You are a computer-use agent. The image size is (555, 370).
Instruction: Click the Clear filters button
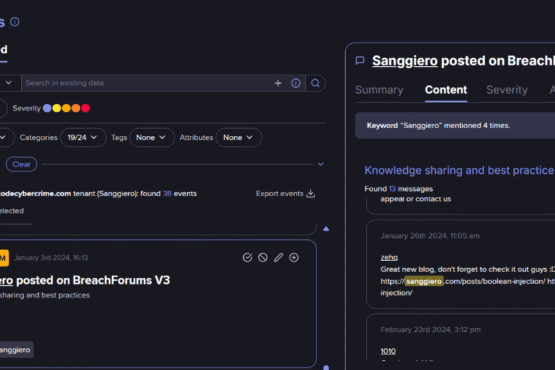point(21,164)
